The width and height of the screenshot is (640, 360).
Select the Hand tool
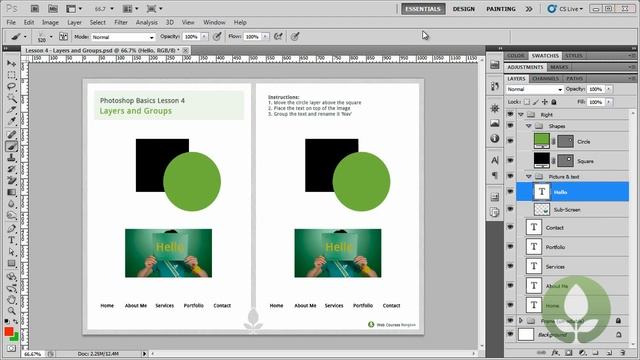point(11,300)
